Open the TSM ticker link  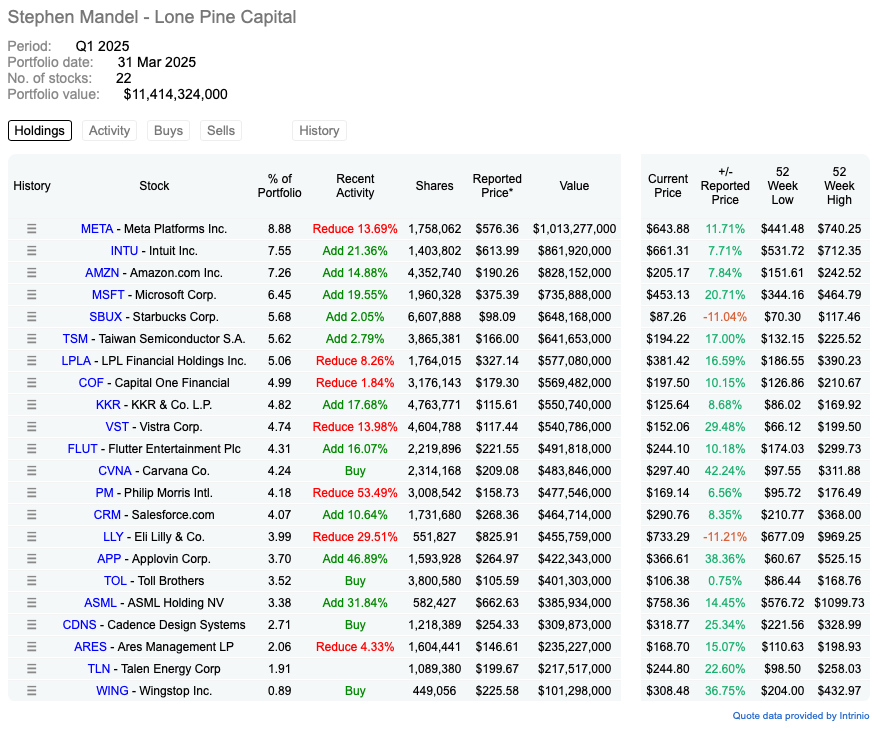coord(75,339)
